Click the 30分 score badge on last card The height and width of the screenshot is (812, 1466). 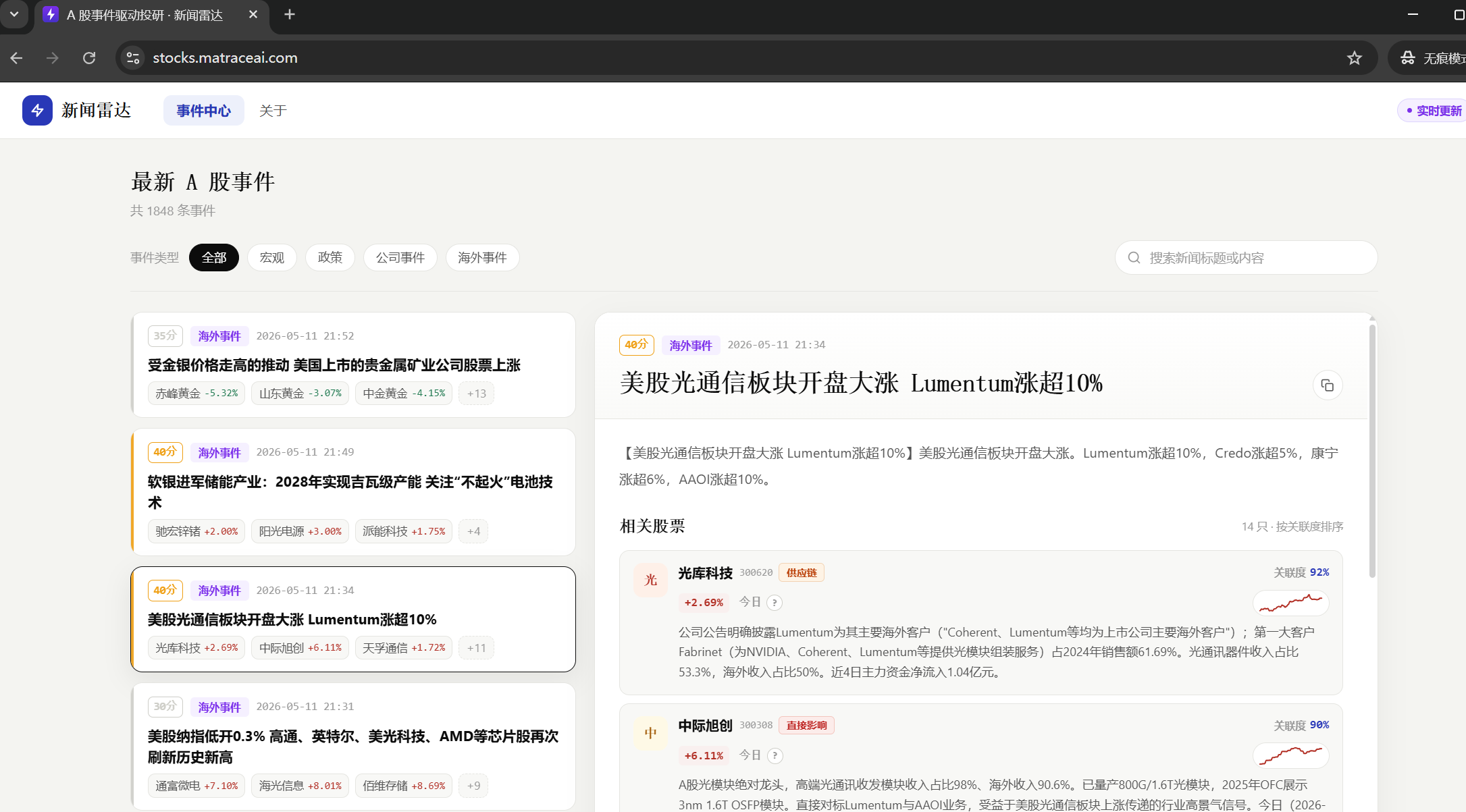click(165, 706)
